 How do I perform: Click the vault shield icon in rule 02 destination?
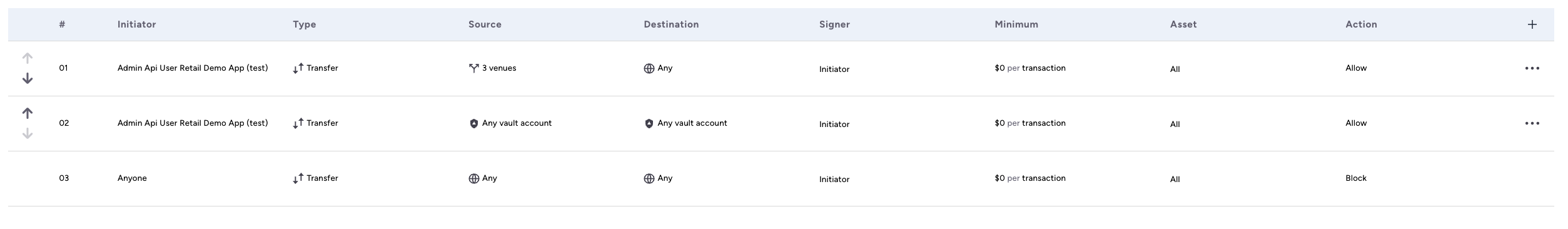point(649,123)
